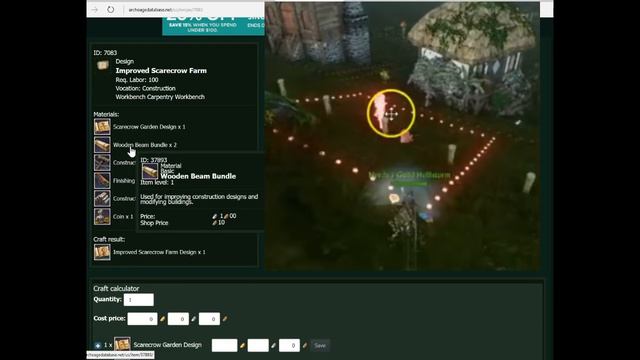Reload the page with the refresh icon
640x360 pixels.
(111, 9)
